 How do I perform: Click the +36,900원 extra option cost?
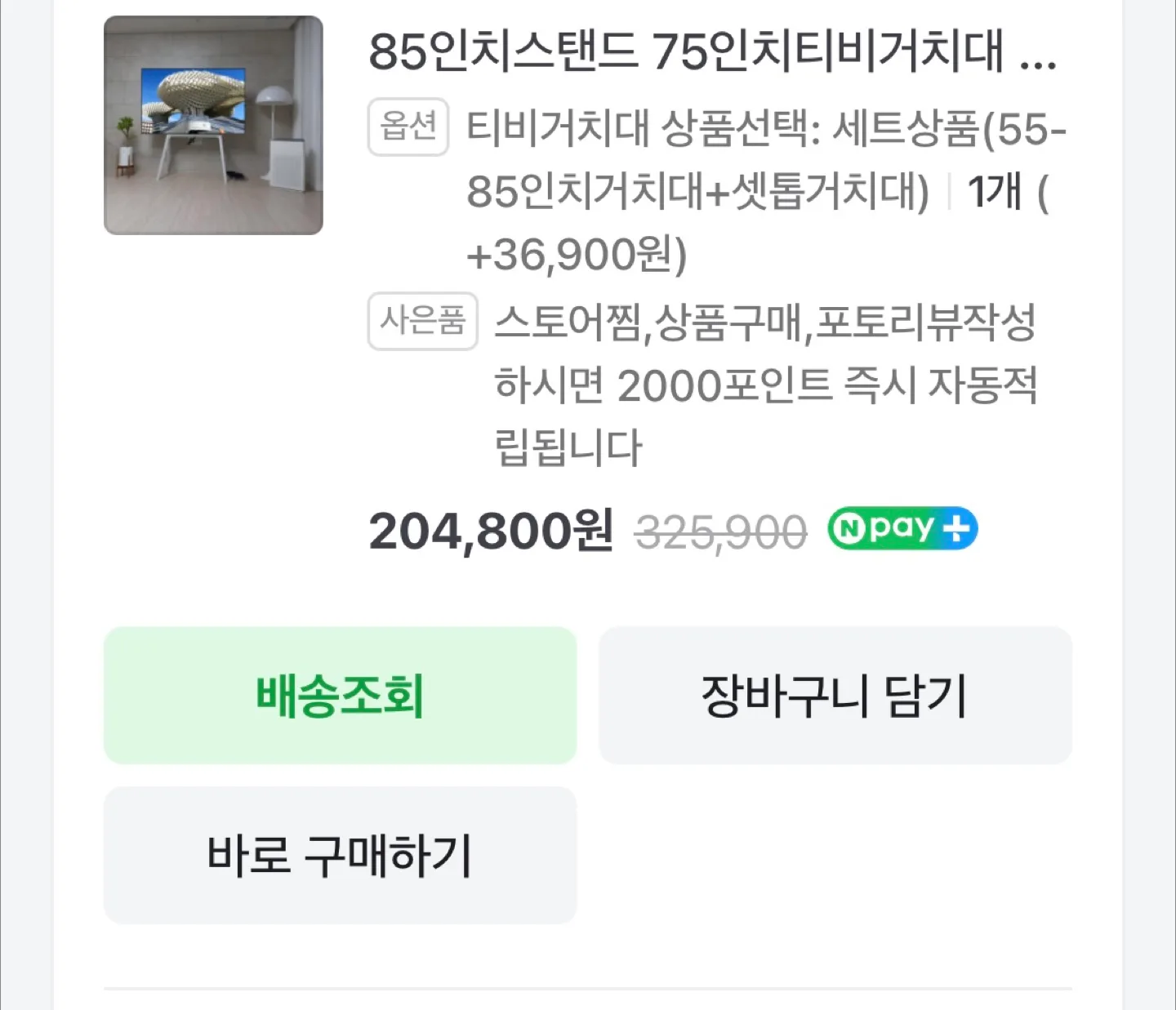click(x=577, y=255)
